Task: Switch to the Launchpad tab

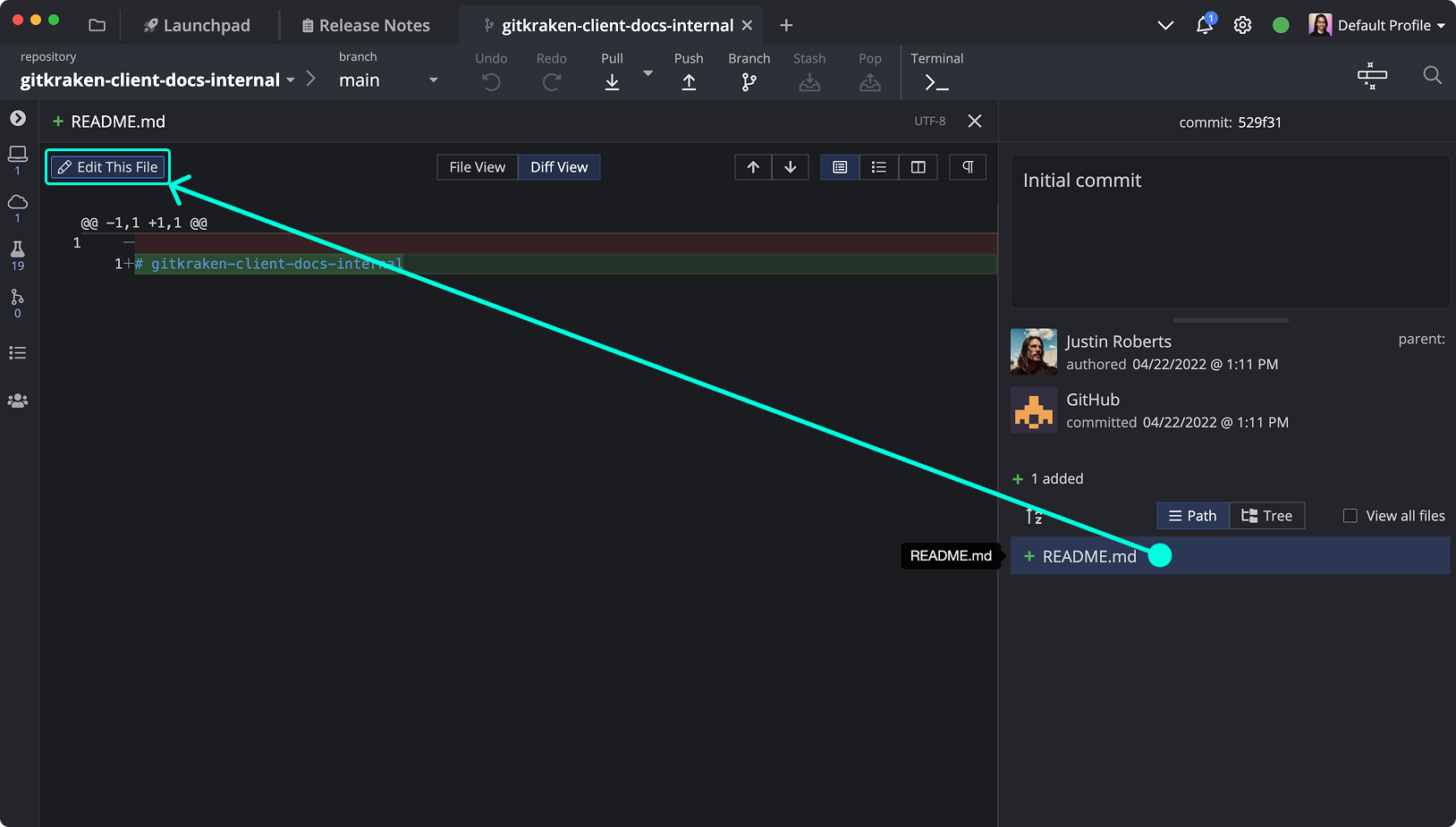Action: [x=197, y=25]
